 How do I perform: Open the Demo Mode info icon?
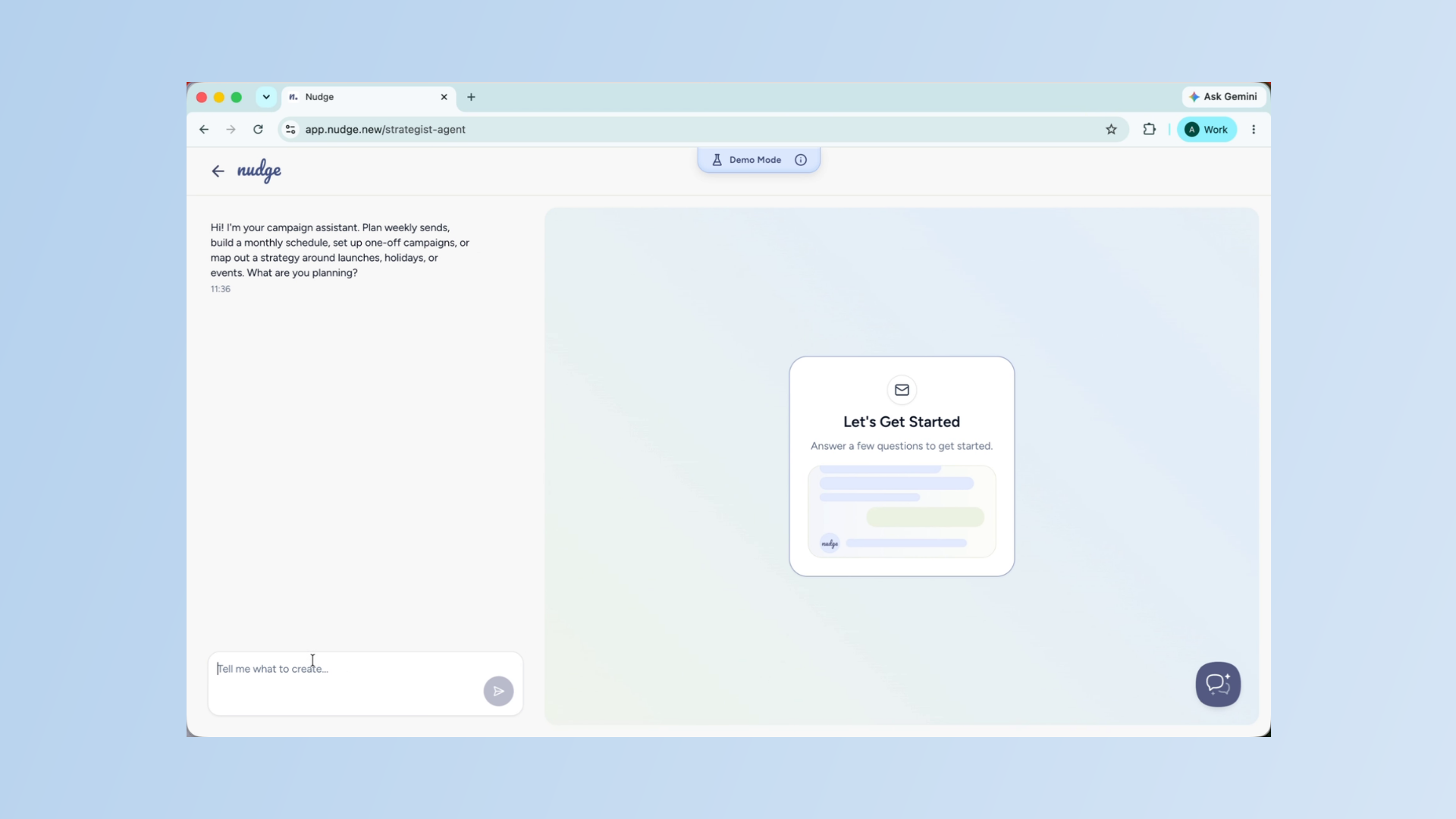[801, 160]
